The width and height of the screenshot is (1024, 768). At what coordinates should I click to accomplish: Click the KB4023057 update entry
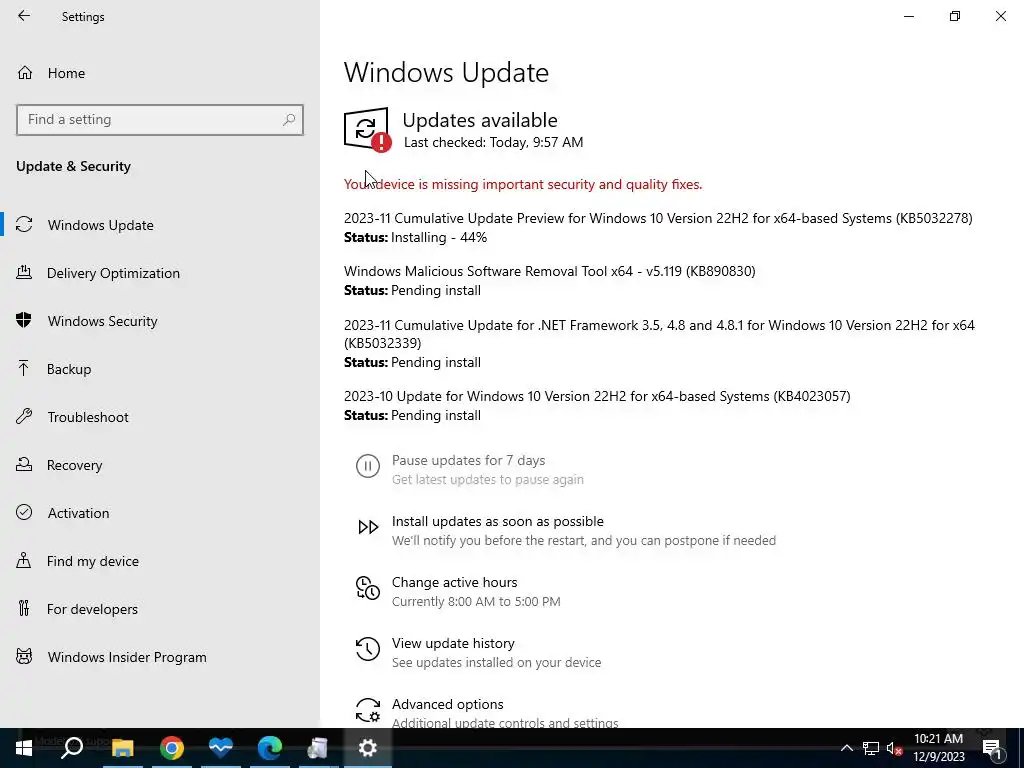tap(597, 396)
